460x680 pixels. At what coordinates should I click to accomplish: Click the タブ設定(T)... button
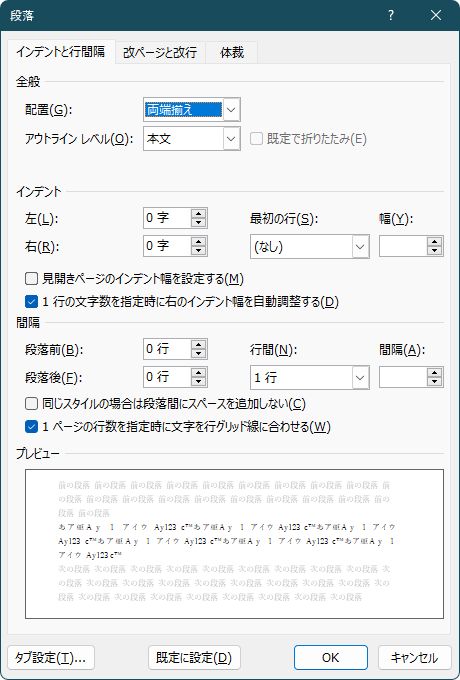pyautogui.click(x=51, y=658)
